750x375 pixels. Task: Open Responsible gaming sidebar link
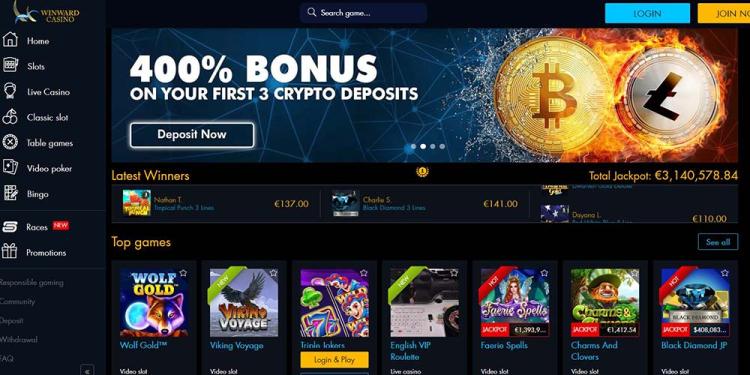pos(32,282)
